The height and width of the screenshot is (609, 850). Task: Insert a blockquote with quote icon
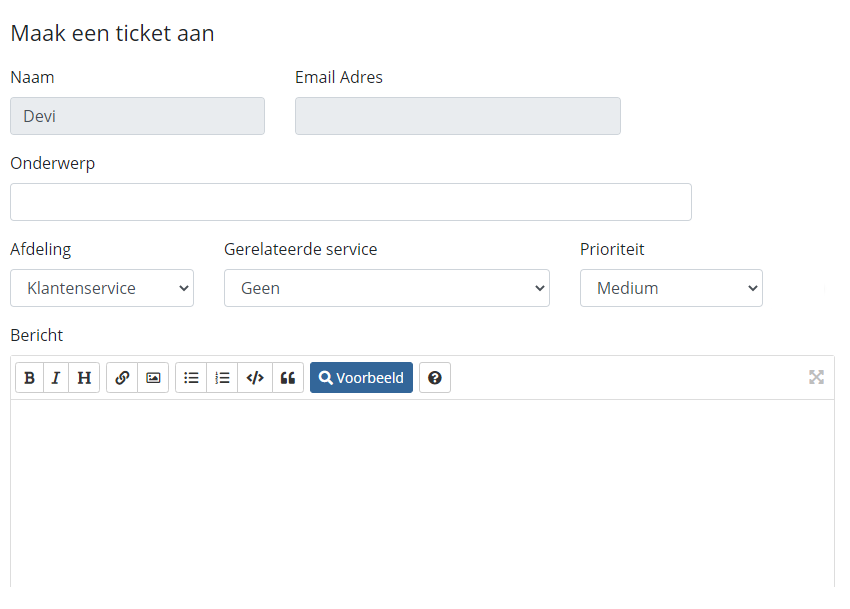pyautogui.click(x=288, y=377)
